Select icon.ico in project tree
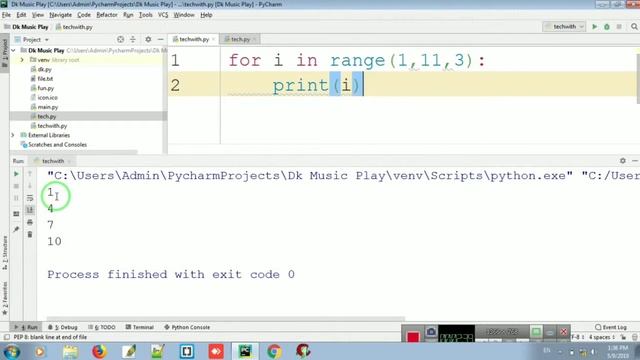The image size is (640, 360). click(47, 98)
